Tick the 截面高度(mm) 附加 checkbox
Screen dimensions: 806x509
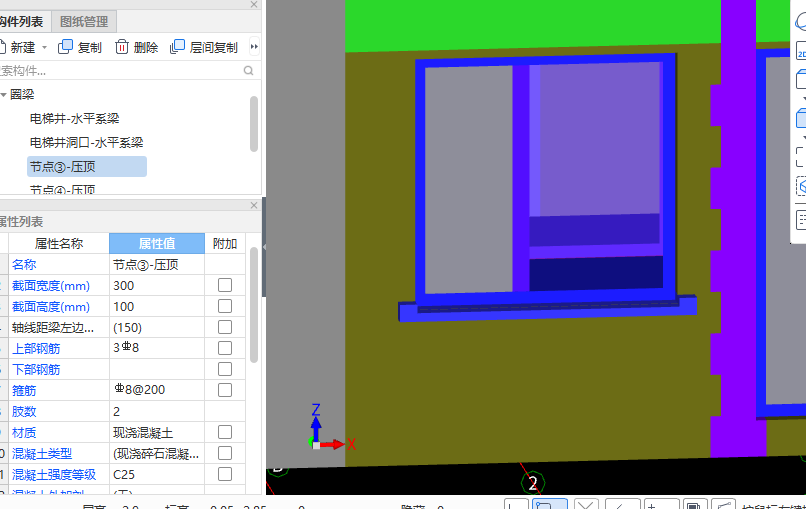pos(225,306)
